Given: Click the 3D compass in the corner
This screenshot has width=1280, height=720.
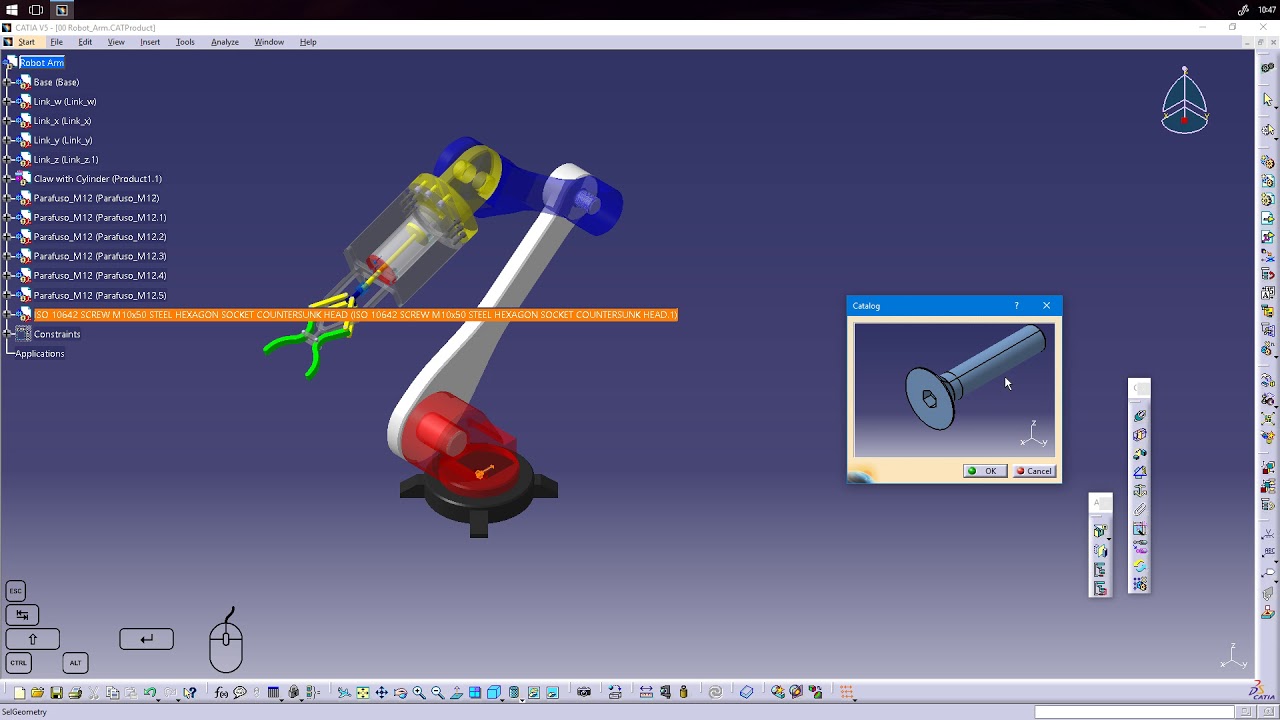Looking at the screenshot, I should 1185,101.
